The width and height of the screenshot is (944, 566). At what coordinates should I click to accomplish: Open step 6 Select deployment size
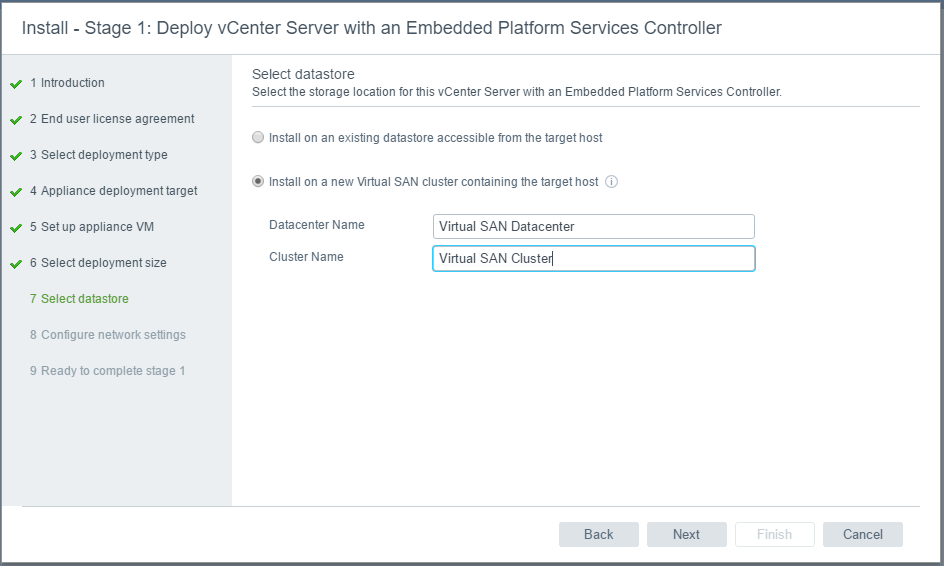tap(98, 263)
